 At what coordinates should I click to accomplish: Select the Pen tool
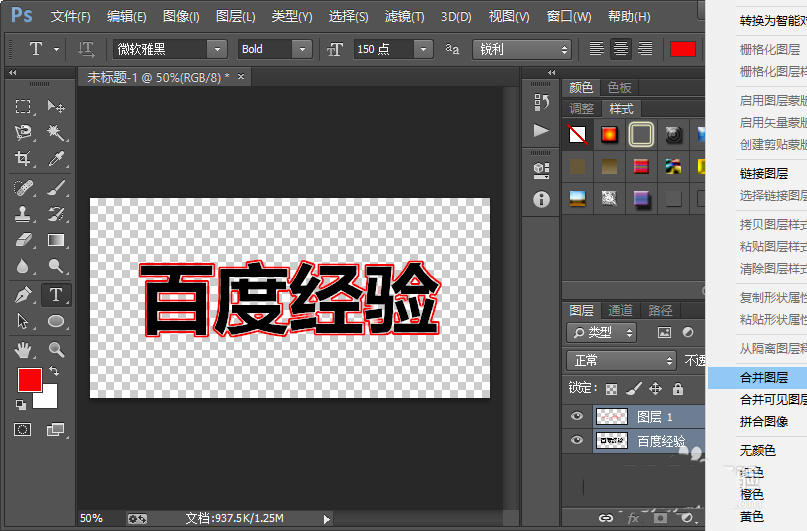click(x=23, y=295)
